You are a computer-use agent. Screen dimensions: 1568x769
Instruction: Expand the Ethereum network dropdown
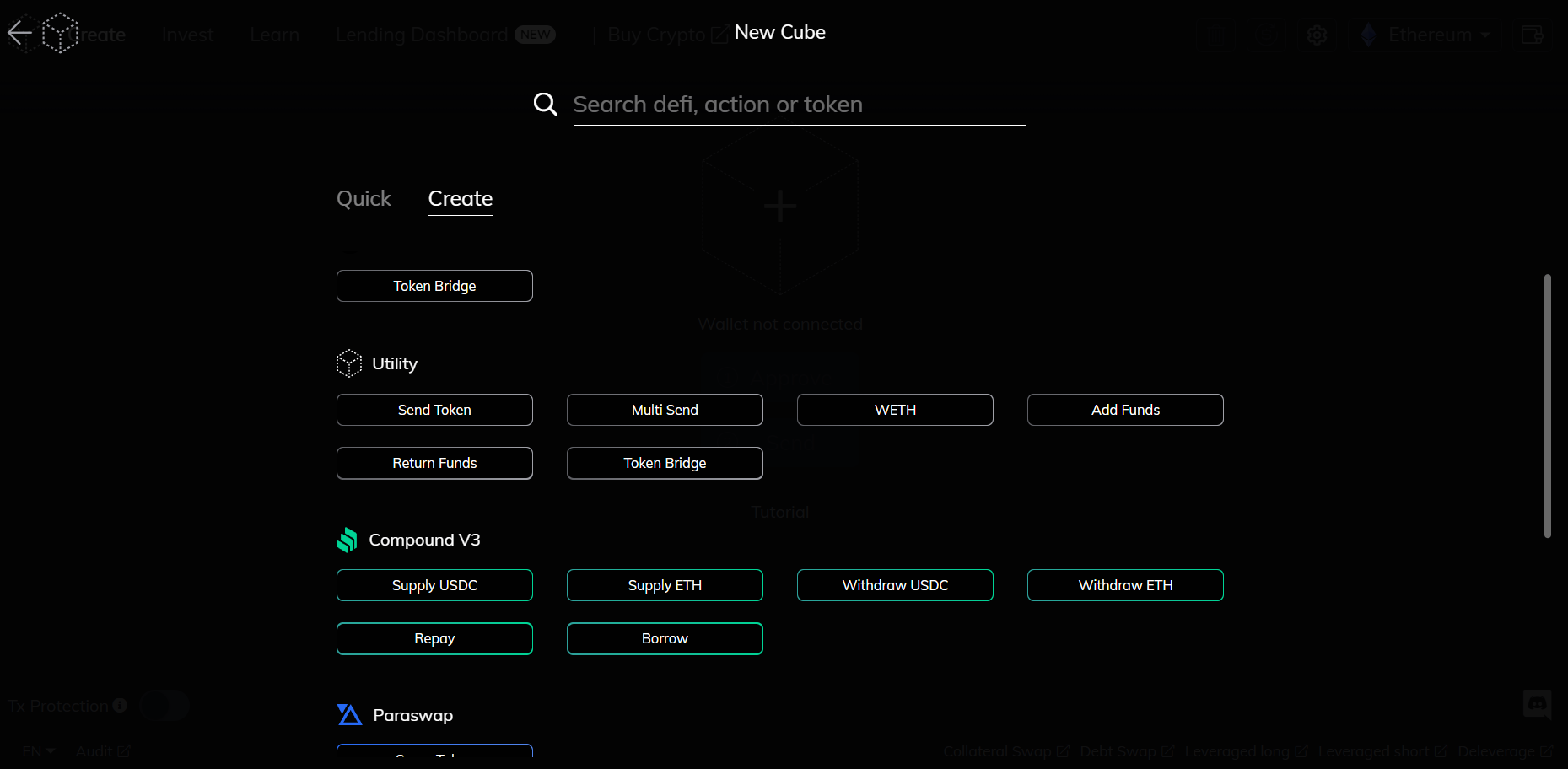[1429, 35]
